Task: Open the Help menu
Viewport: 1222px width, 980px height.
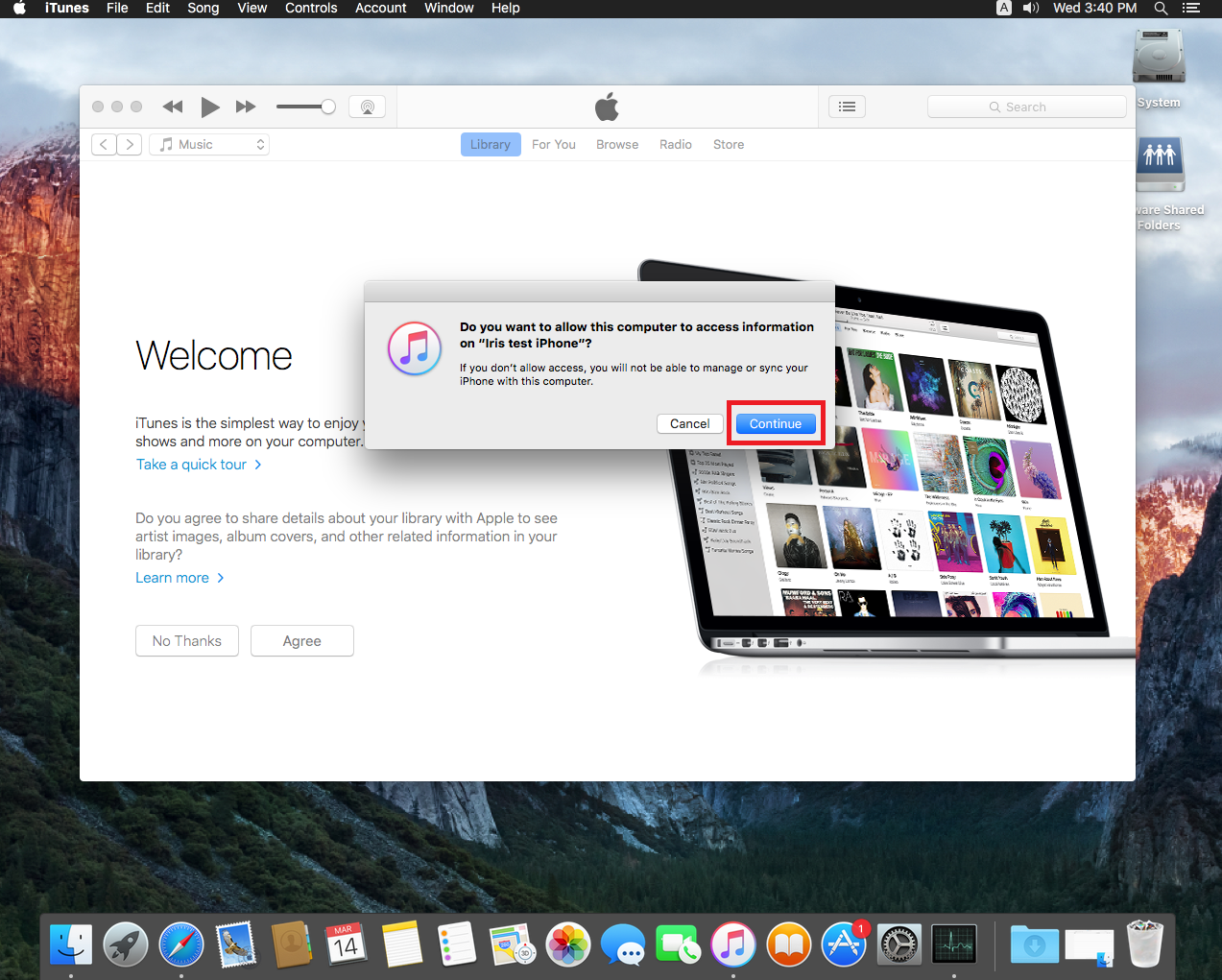Action: click(506, 9)
